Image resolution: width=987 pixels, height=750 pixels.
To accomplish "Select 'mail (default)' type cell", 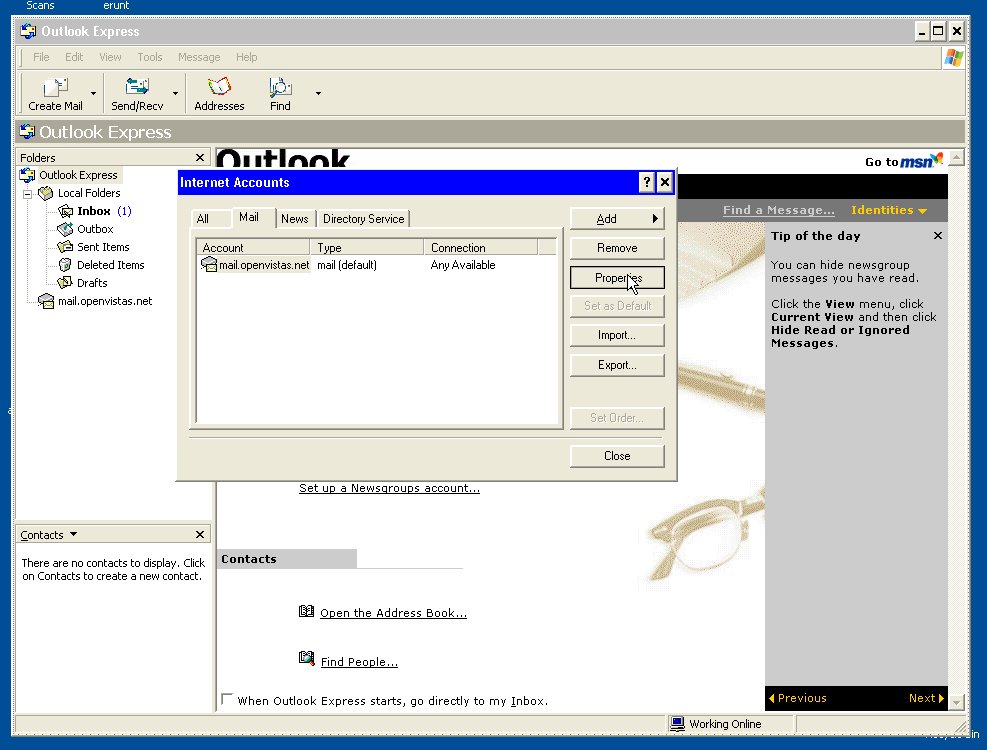I will (347, 265).
